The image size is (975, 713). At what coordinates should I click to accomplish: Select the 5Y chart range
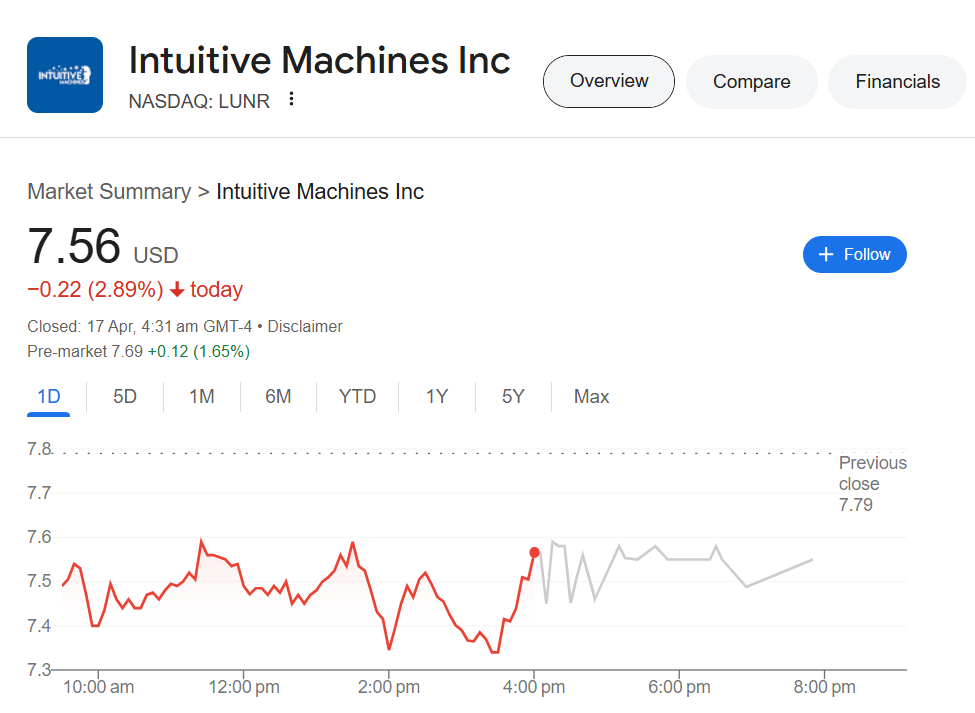(513, 397)
